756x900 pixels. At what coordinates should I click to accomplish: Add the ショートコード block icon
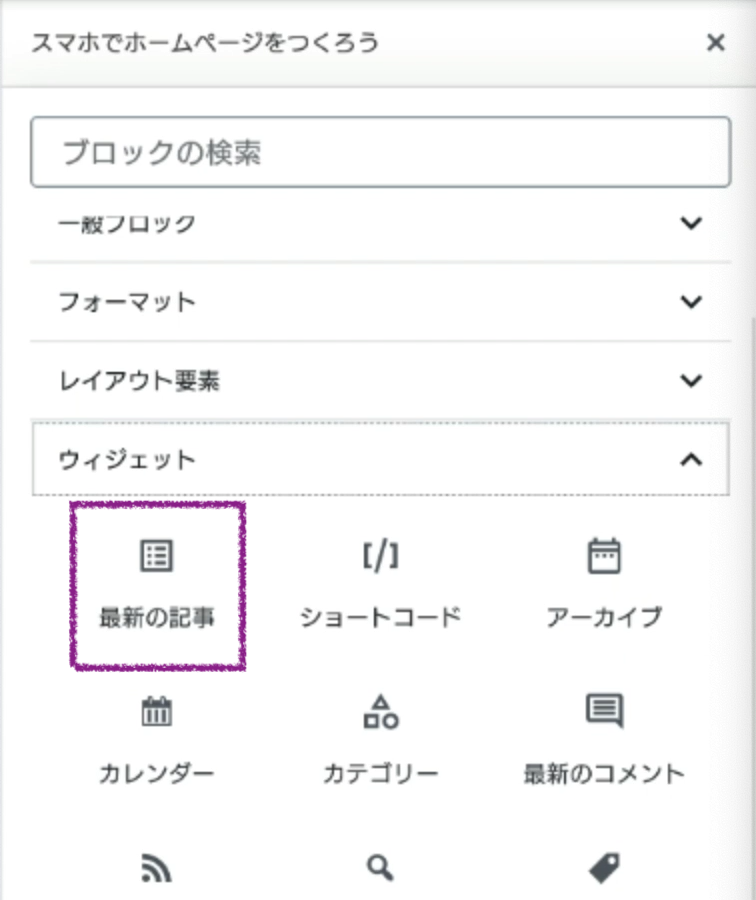(380, 557)
